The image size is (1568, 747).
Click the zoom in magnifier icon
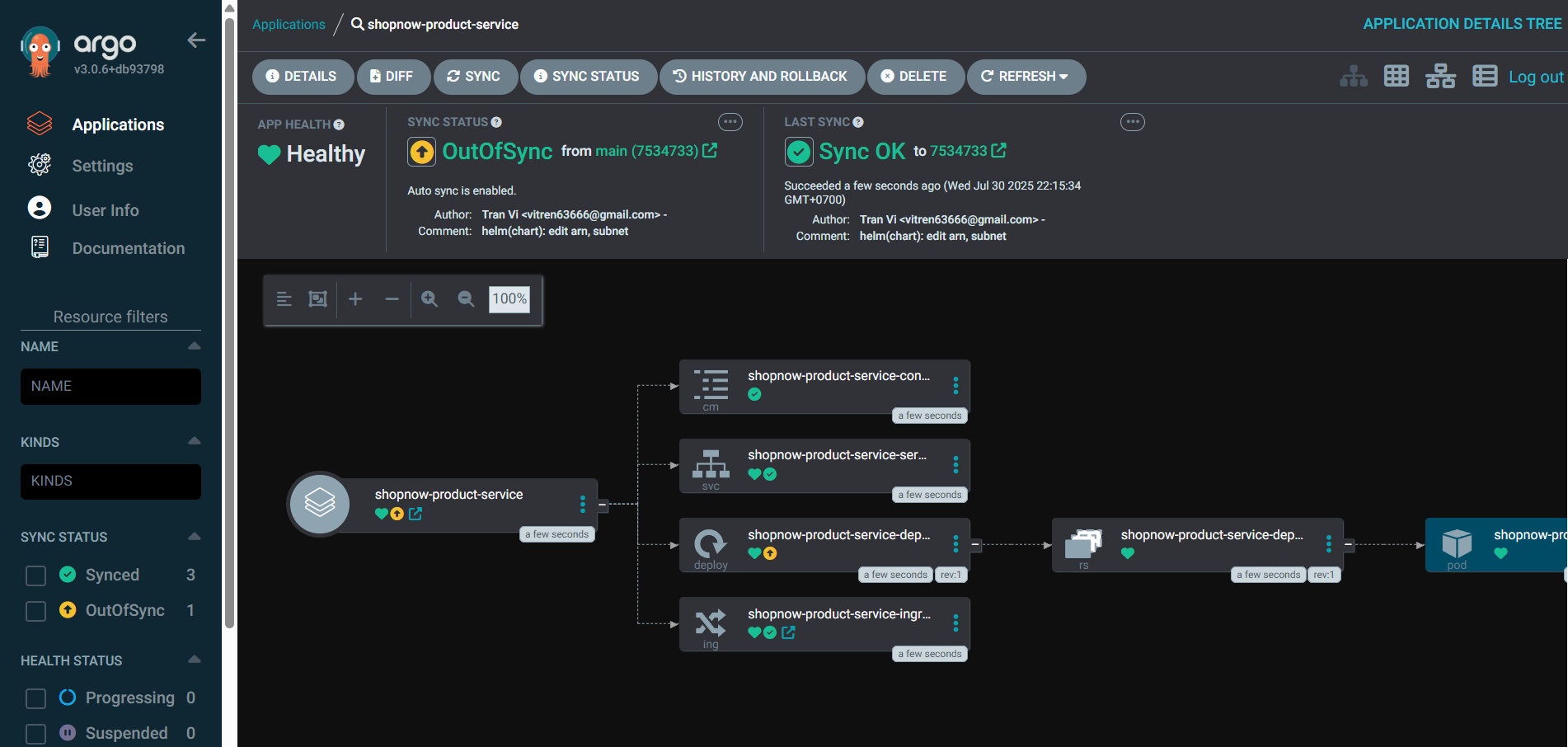point(430,299)
